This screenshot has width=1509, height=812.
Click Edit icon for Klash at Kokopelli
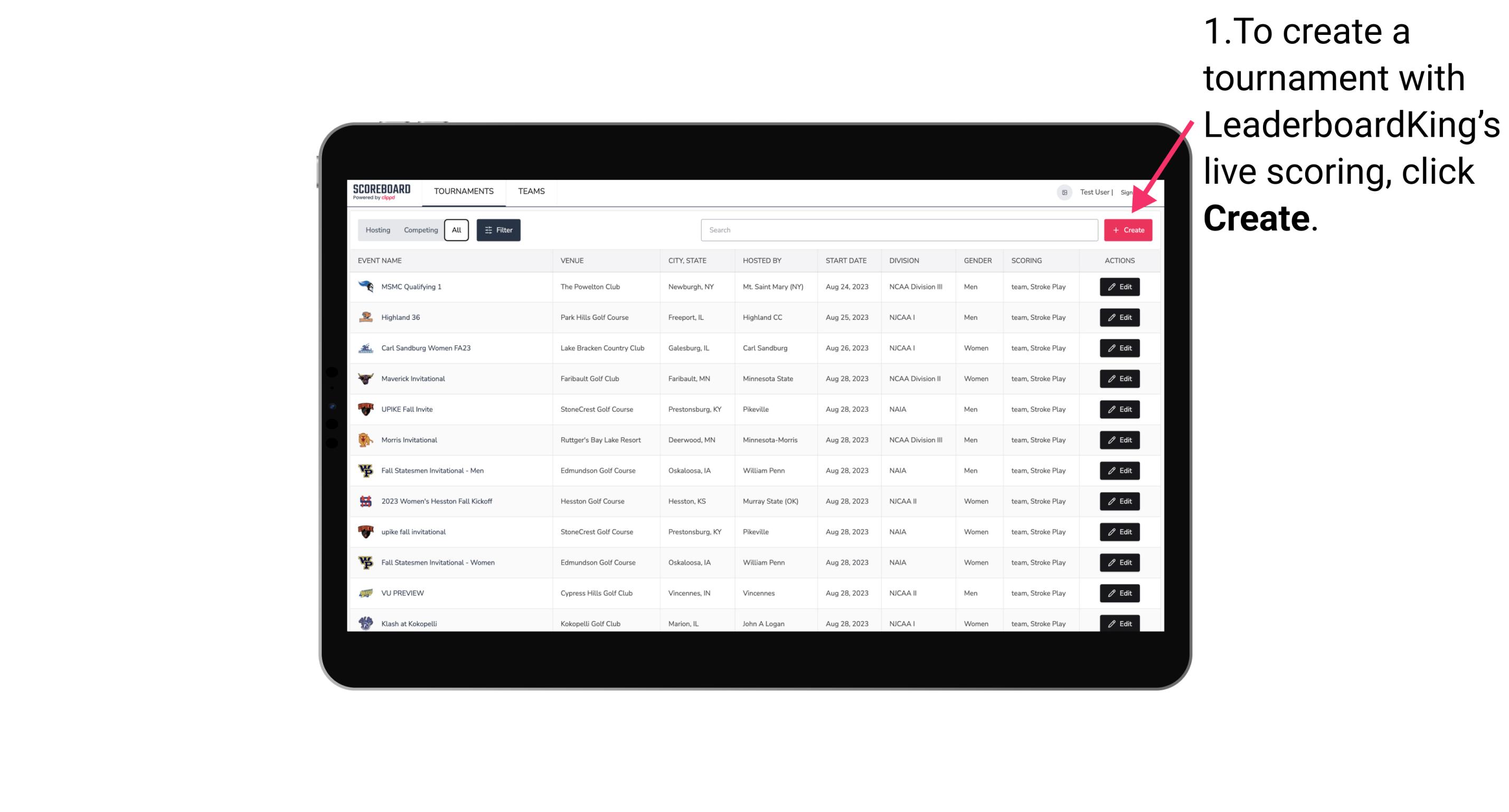click(1119, 623)
